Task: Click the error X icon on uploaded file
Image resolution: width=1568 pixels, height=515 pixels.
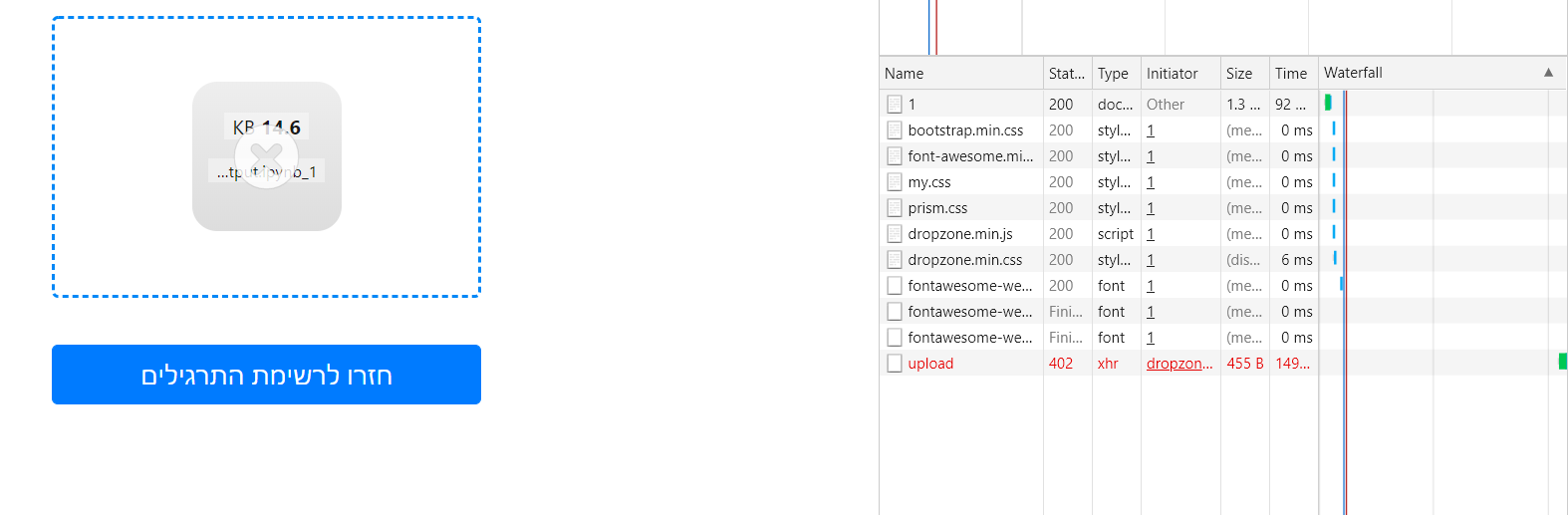Action: click(266, 156)
